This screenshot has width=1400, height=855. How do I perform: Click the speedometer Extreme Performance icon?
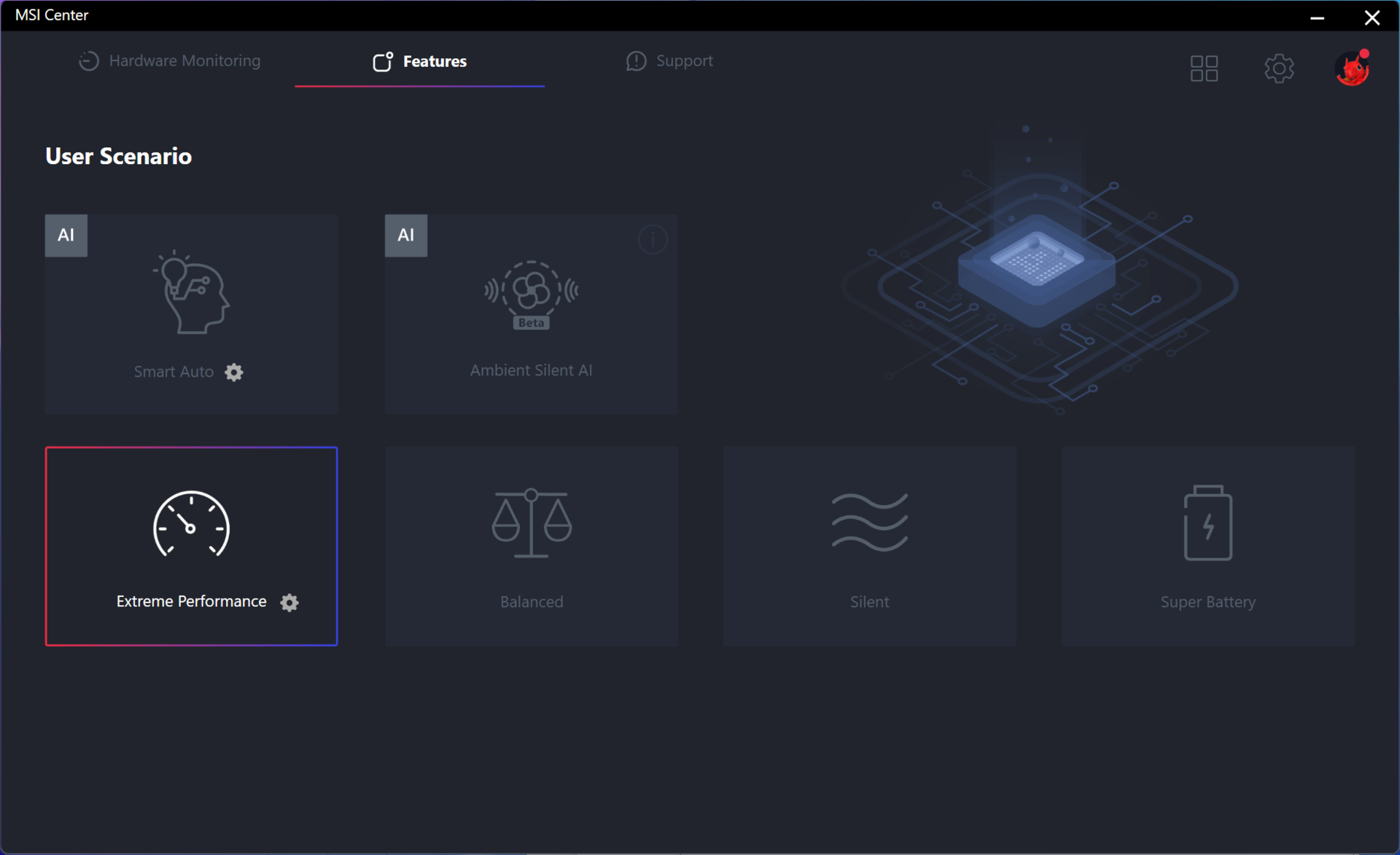coord(191,524)
